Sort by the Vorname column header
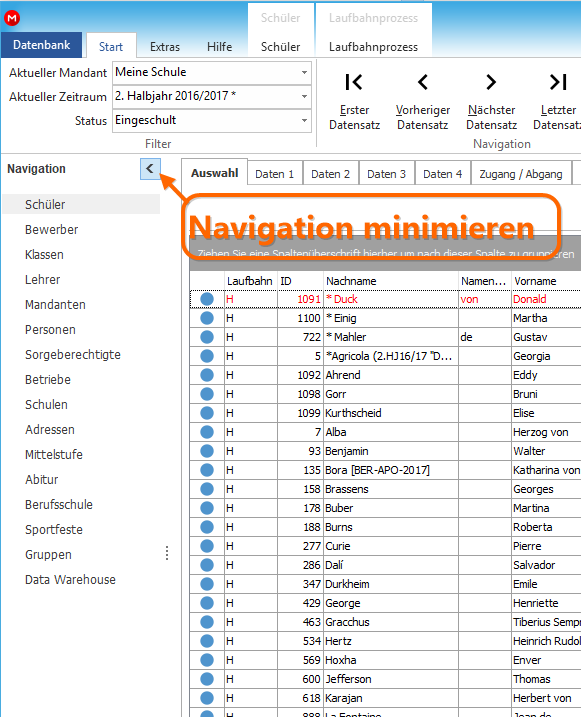The image size is (581, 717). point(546,281)
